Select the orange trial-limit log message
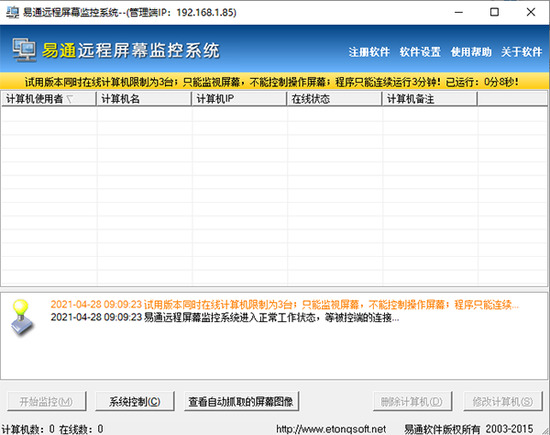 click(284, 304)
